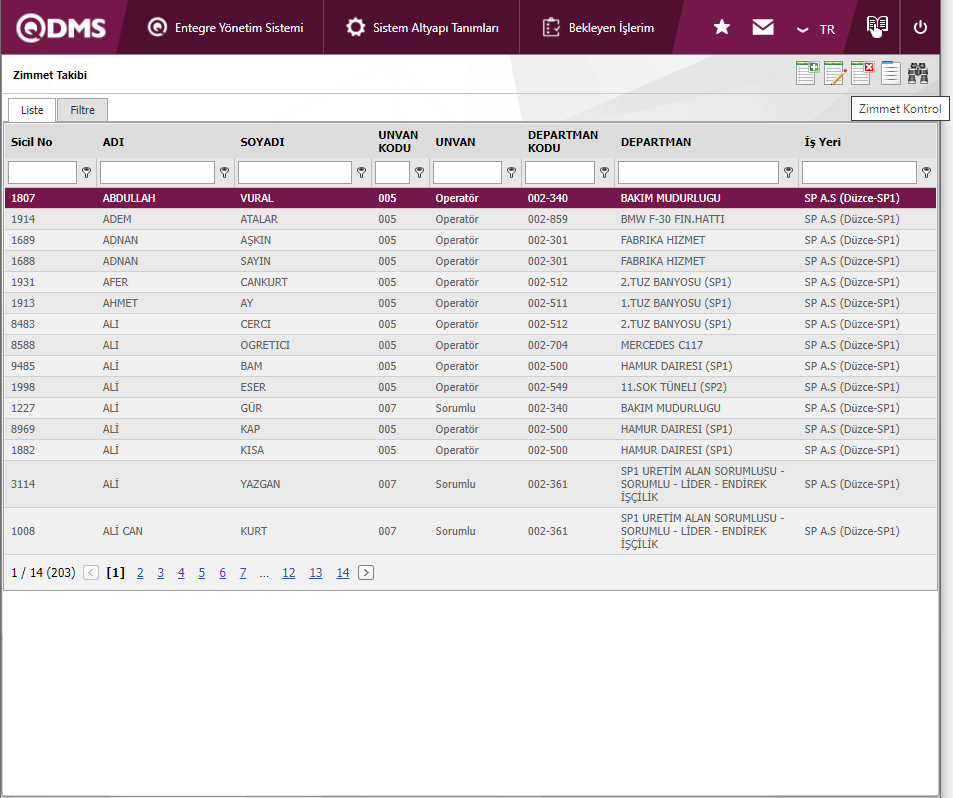Click the edit record pencil icon
Image resolution: width=953 pixels, height=798 pixels.
(x=834, y=73)
